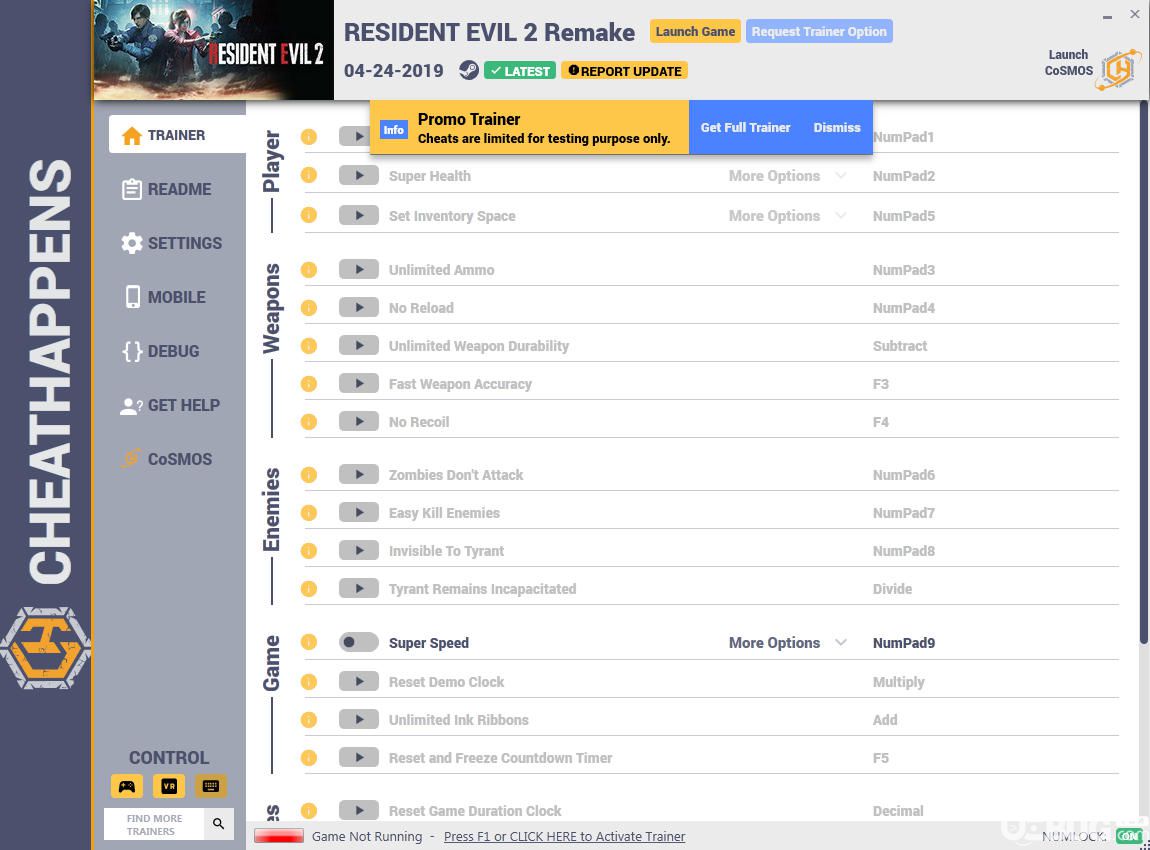Image resolution: width=1150 pixels, height=850 pixels.
Task: Click info icon for Easy Kill Enemies
Action: pos(309,513)
